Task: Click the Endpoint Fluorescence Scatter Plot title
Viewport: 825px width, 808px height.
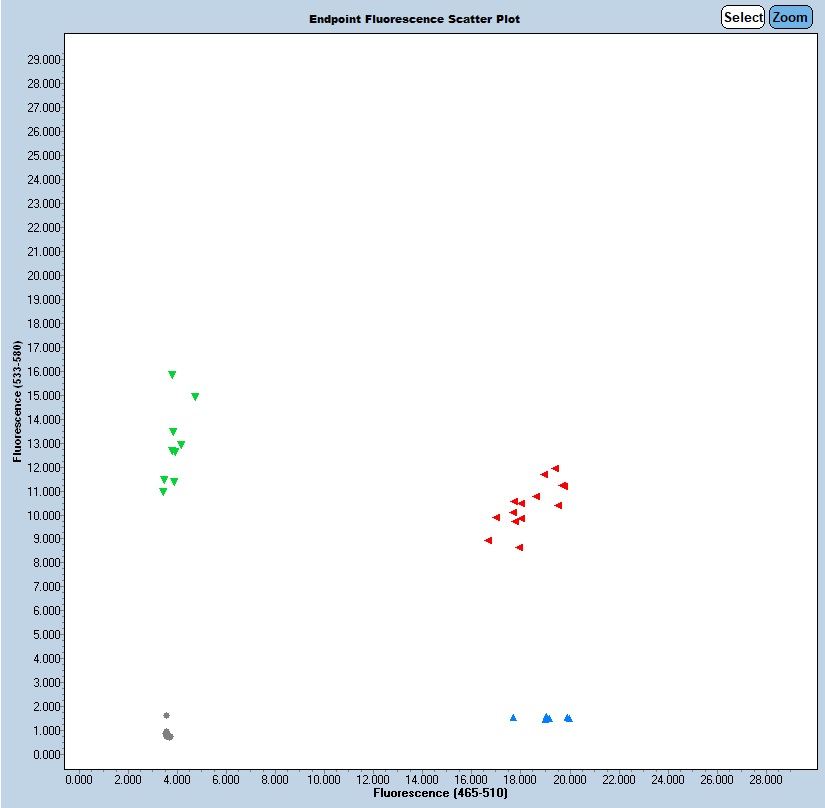Action: (414, 19)
